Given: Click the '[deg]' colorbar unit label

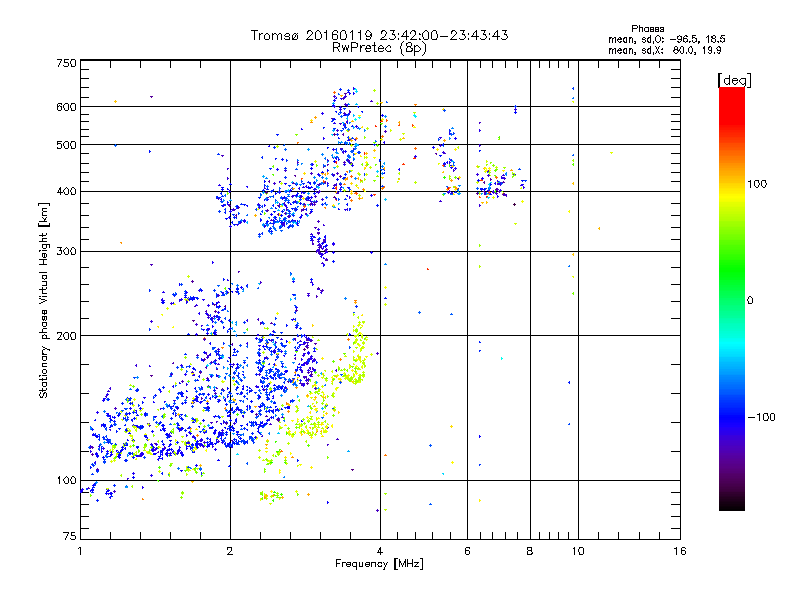Looking at the screenshot, I should coord(734,80).
